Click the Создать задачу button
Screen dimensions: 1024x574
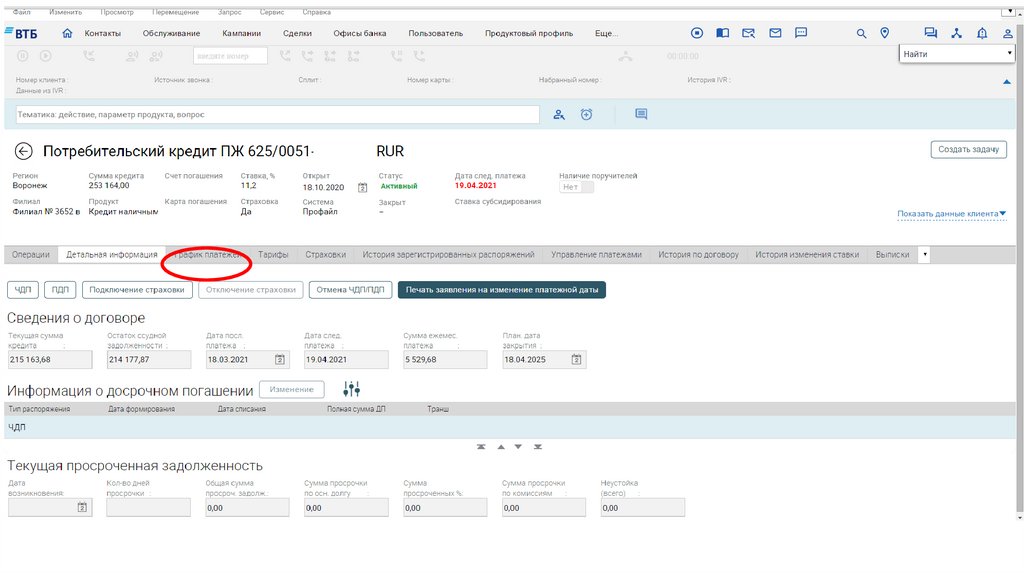[968, 149]
